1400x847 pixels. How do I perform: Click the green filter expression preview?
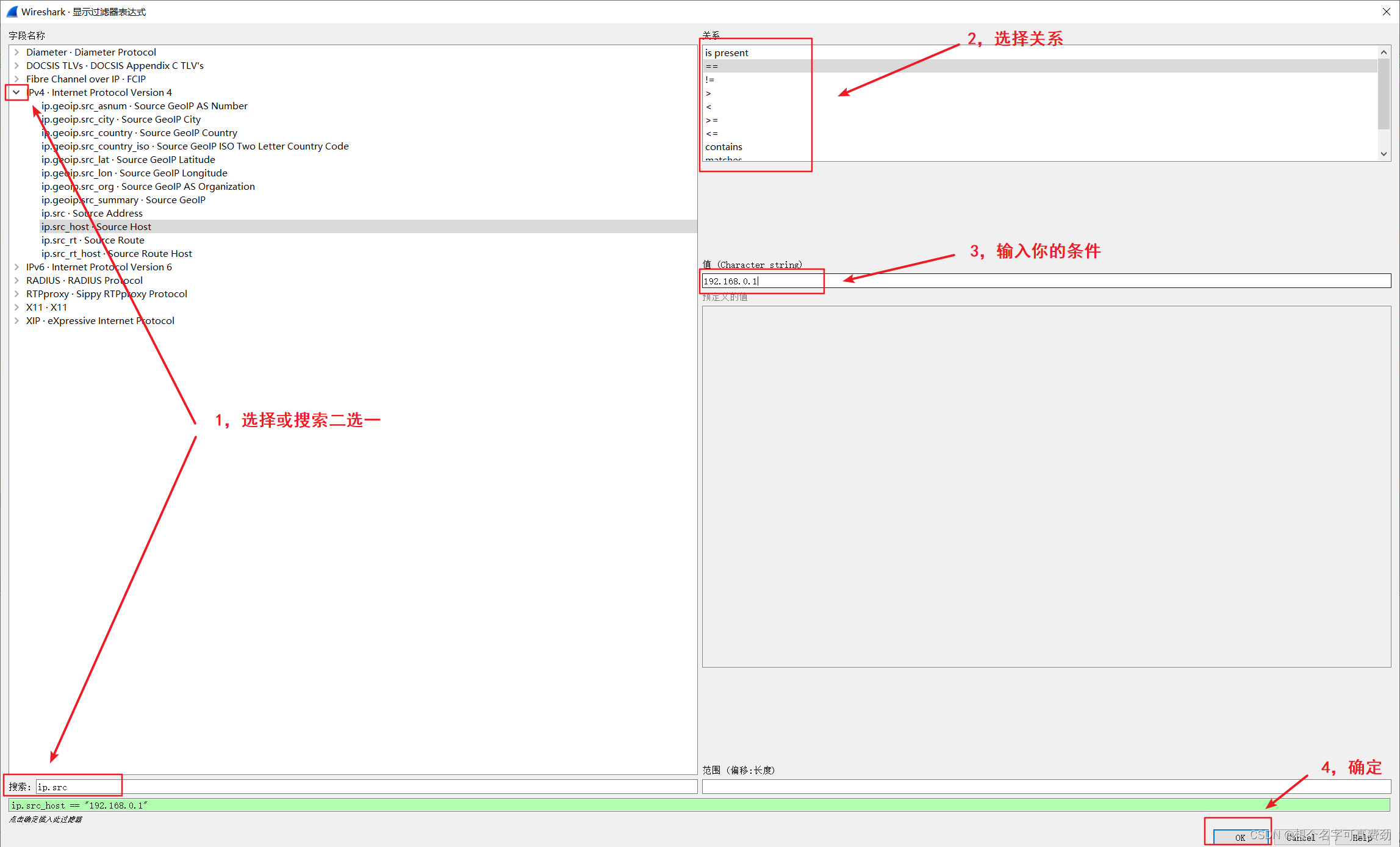[x=700, y=806]
